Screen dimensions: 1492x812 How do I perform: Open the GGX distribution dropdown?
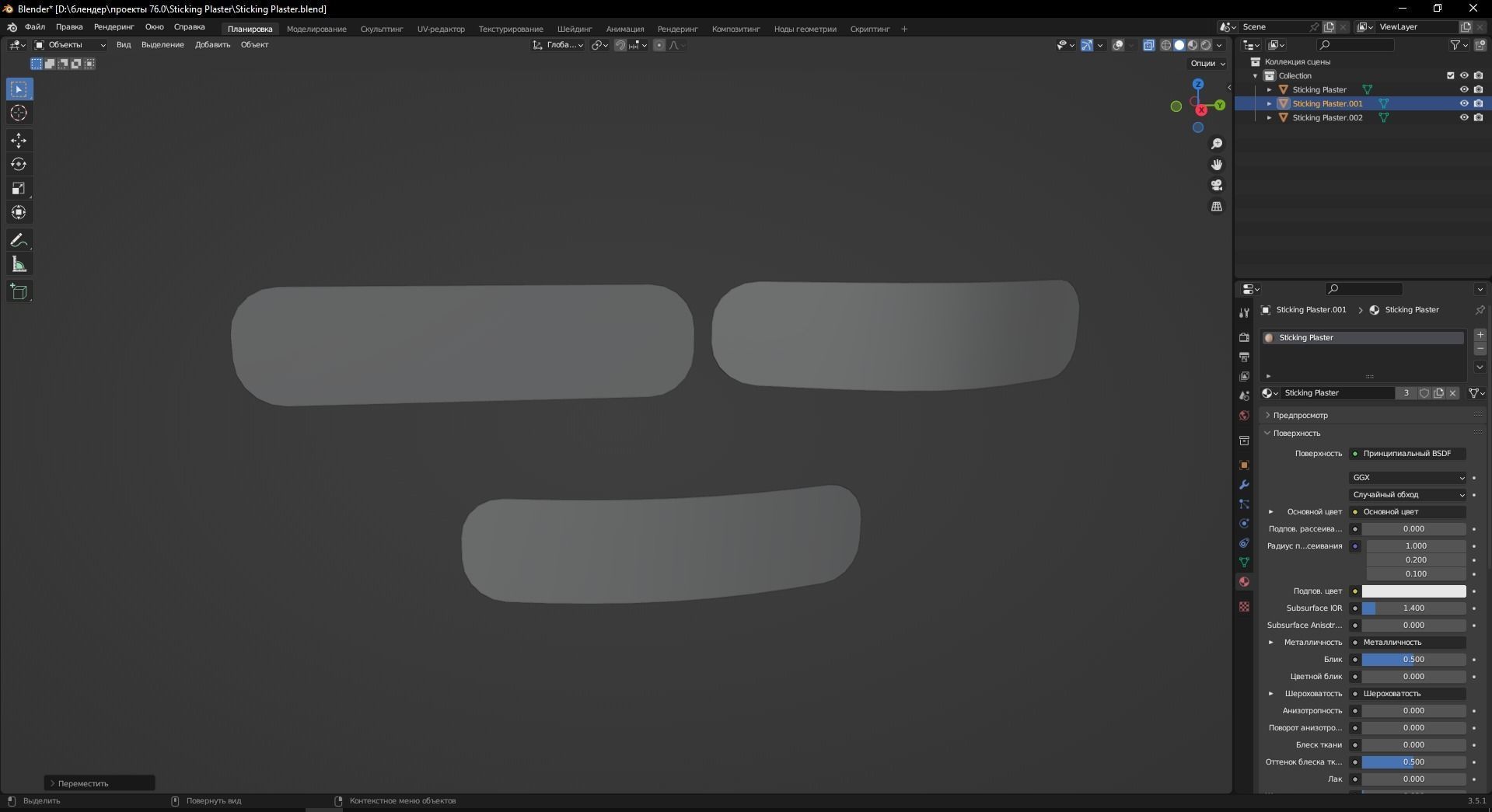click(x=1408, y=478)
